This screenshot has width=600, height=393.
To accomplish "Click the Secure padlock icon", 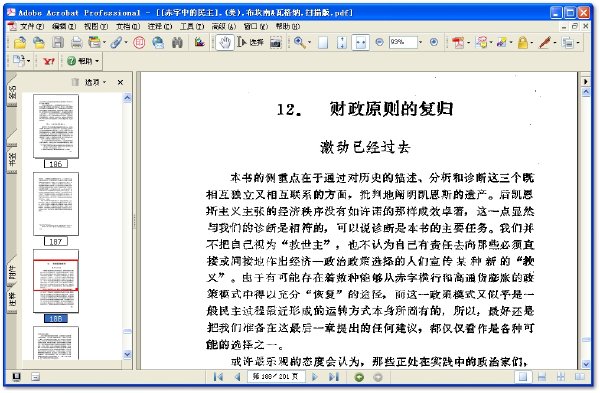I will [522, 42].
